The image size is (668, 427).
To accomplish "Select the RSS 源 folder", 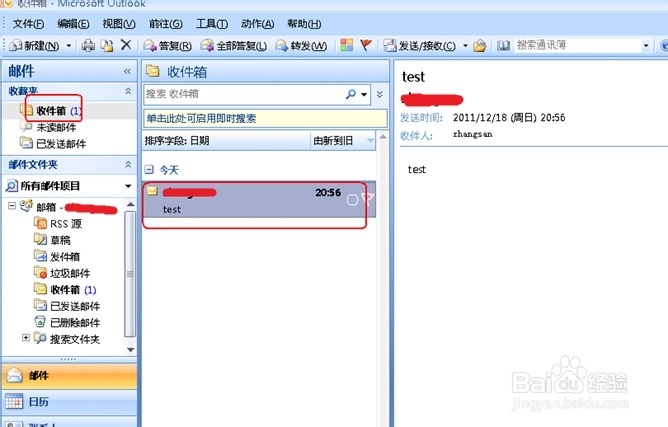I will (58, 223).
